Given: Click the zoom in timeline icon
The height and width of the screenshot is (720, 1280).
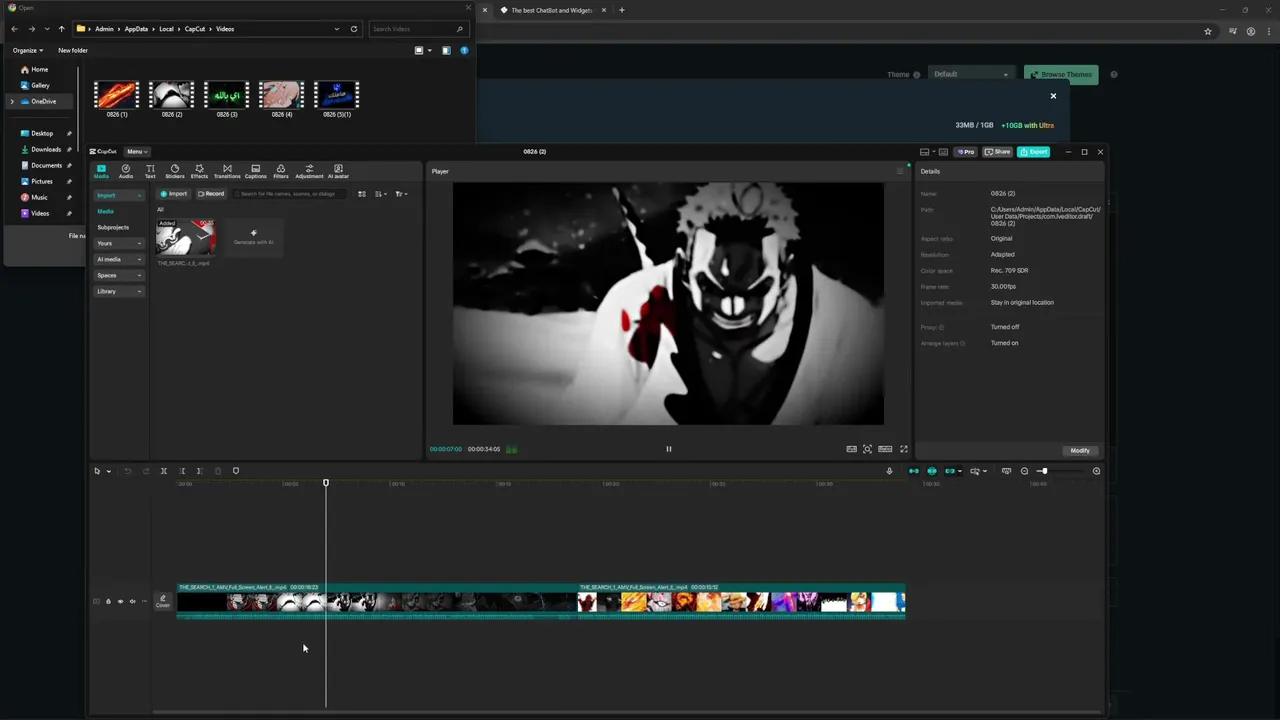Looking at the screenshot, I should point(1096,471).
